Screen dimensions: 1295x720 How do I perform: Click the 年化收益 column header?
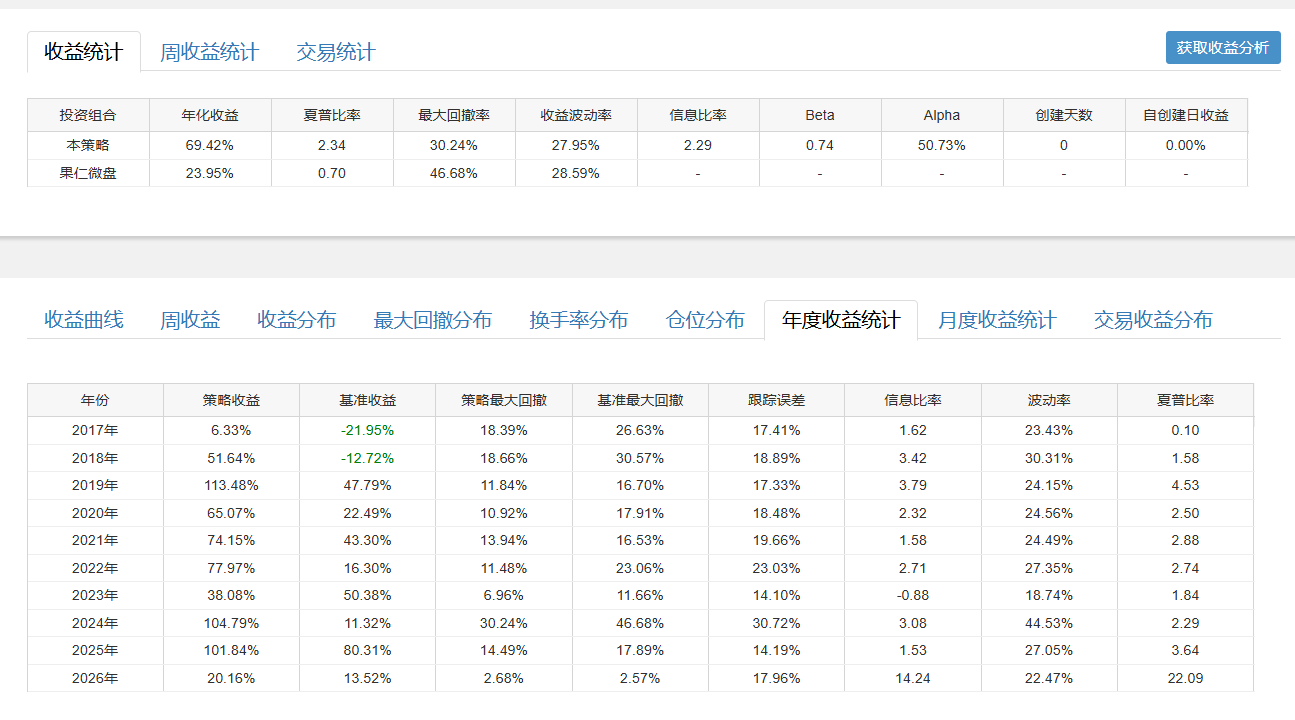[210, 115]
